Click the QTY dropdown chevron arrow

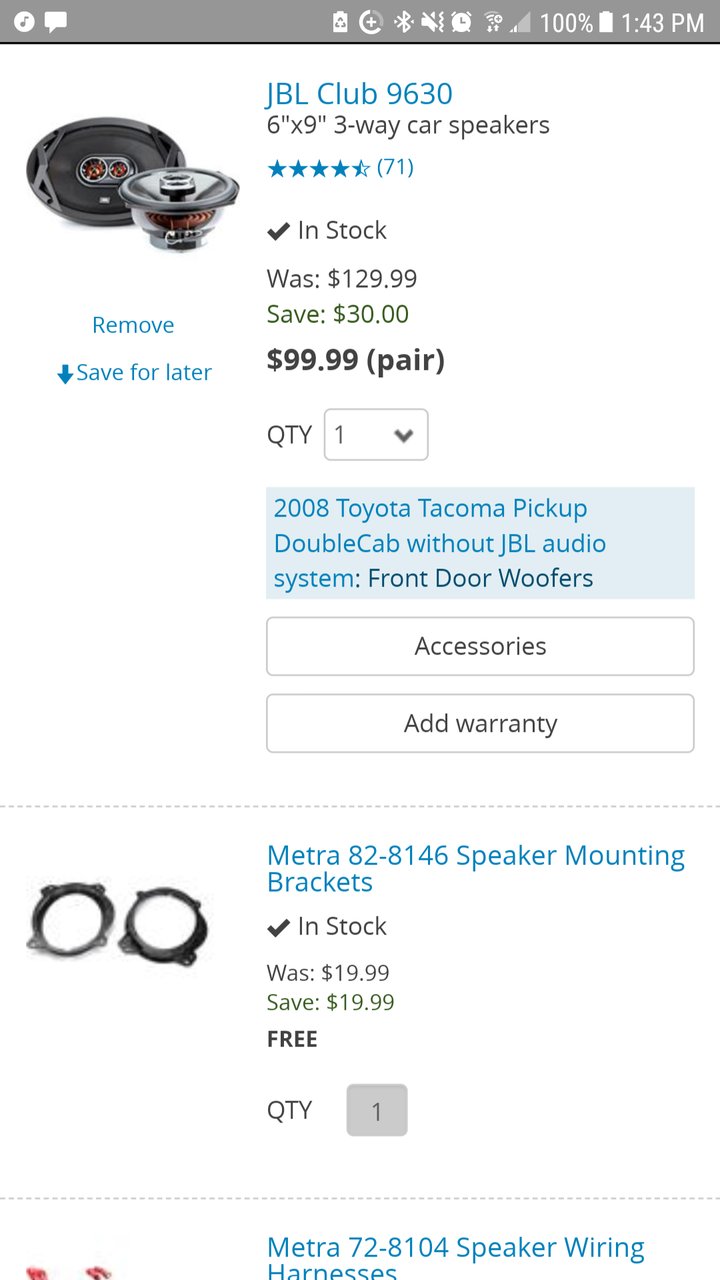404,435
